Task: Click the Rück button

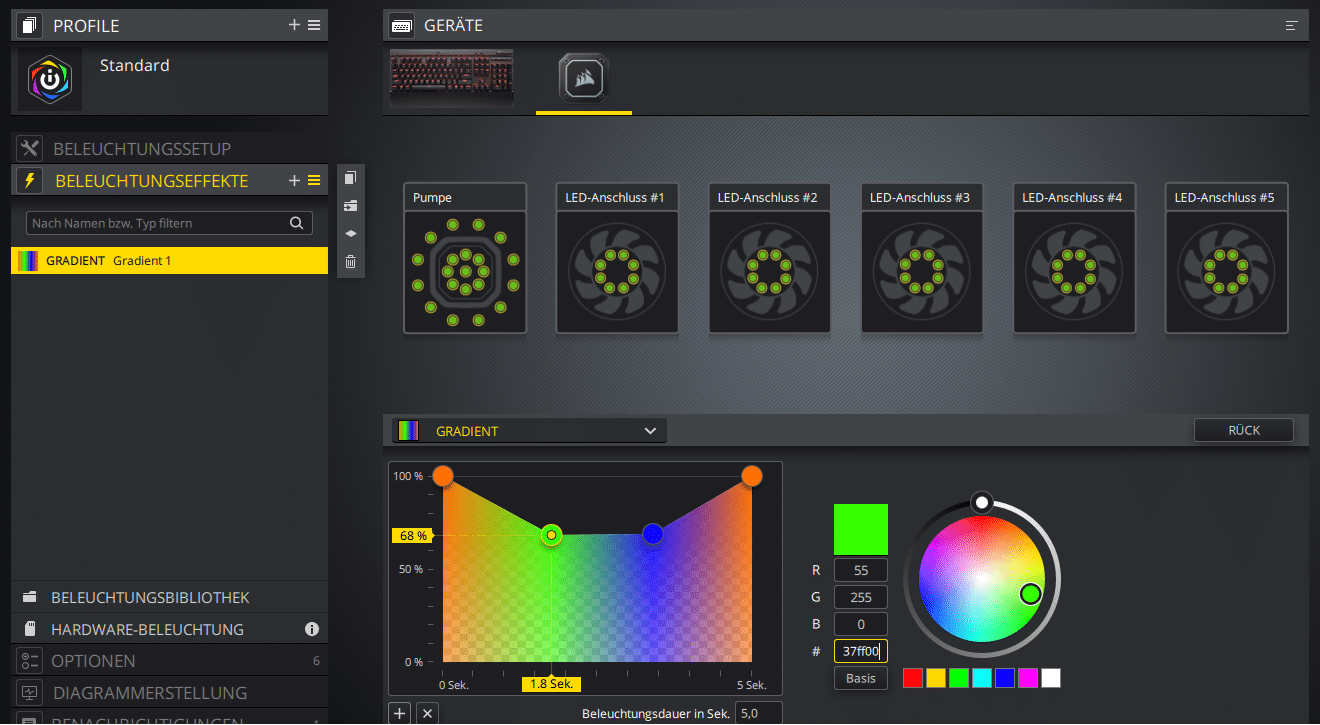Action: 1243,430
